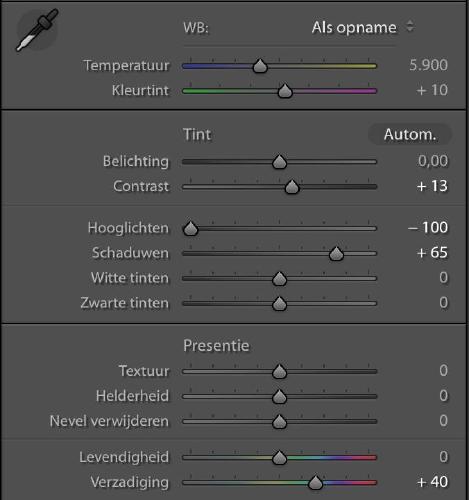Click the Witte tinten slider knob
Image resolution: width=469 pixels, height=500 pixels.
[279, 278]
